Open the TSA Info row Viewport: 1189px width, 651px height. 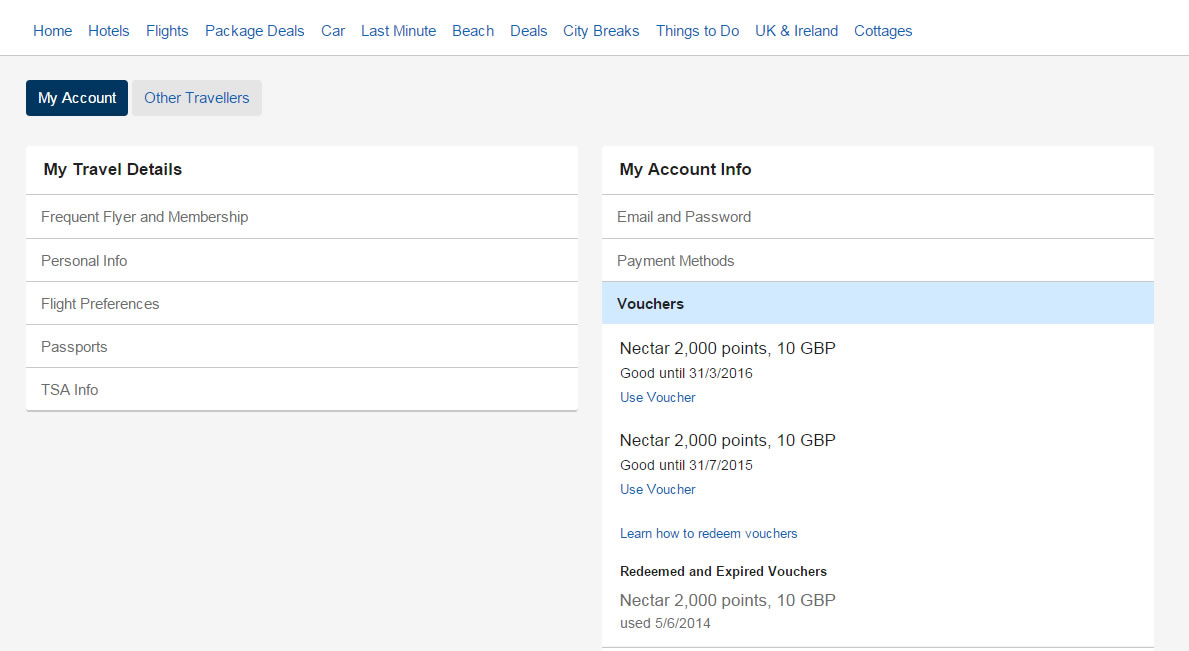click(69, 390)
